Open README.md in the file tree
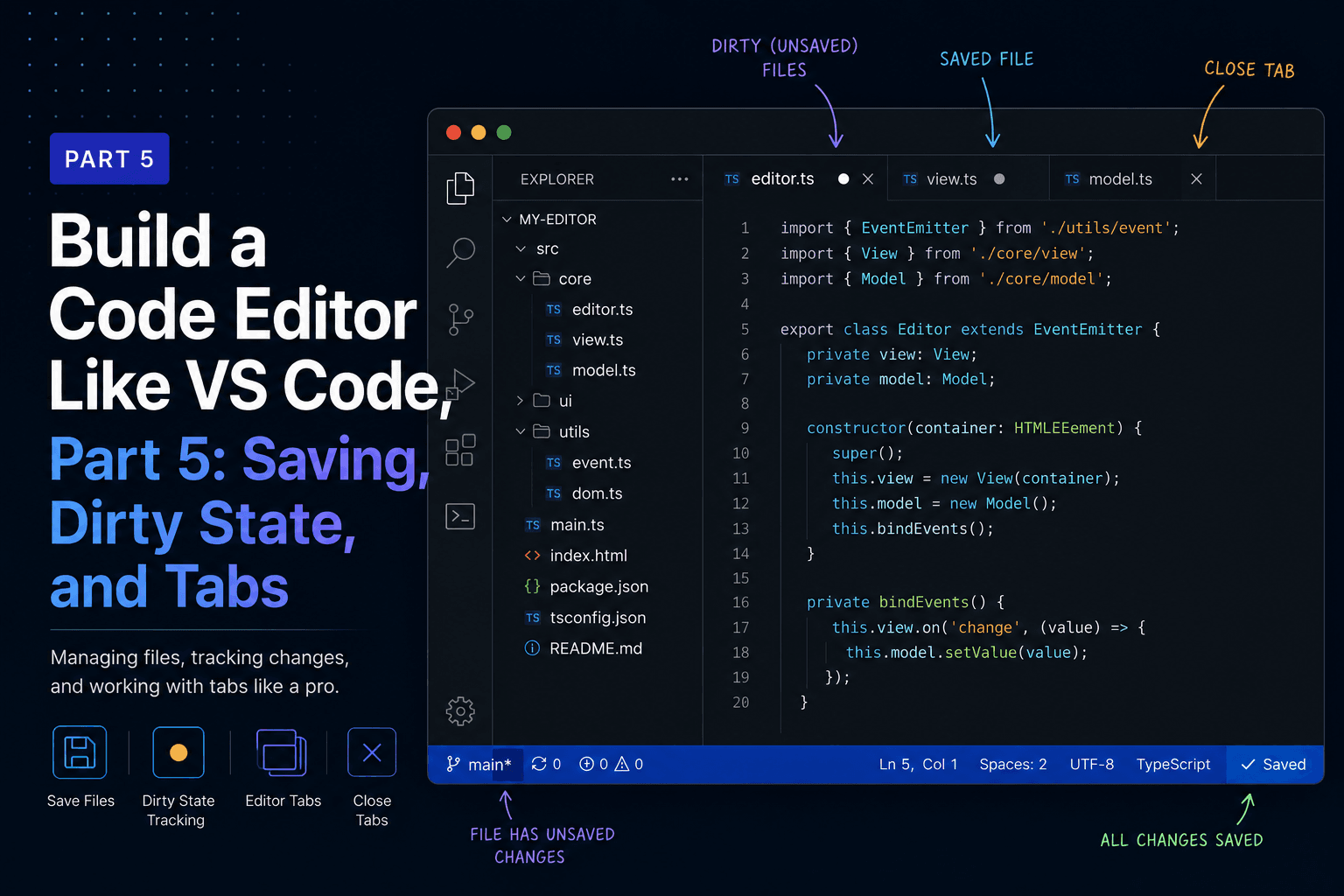 [x=595, y=648]
